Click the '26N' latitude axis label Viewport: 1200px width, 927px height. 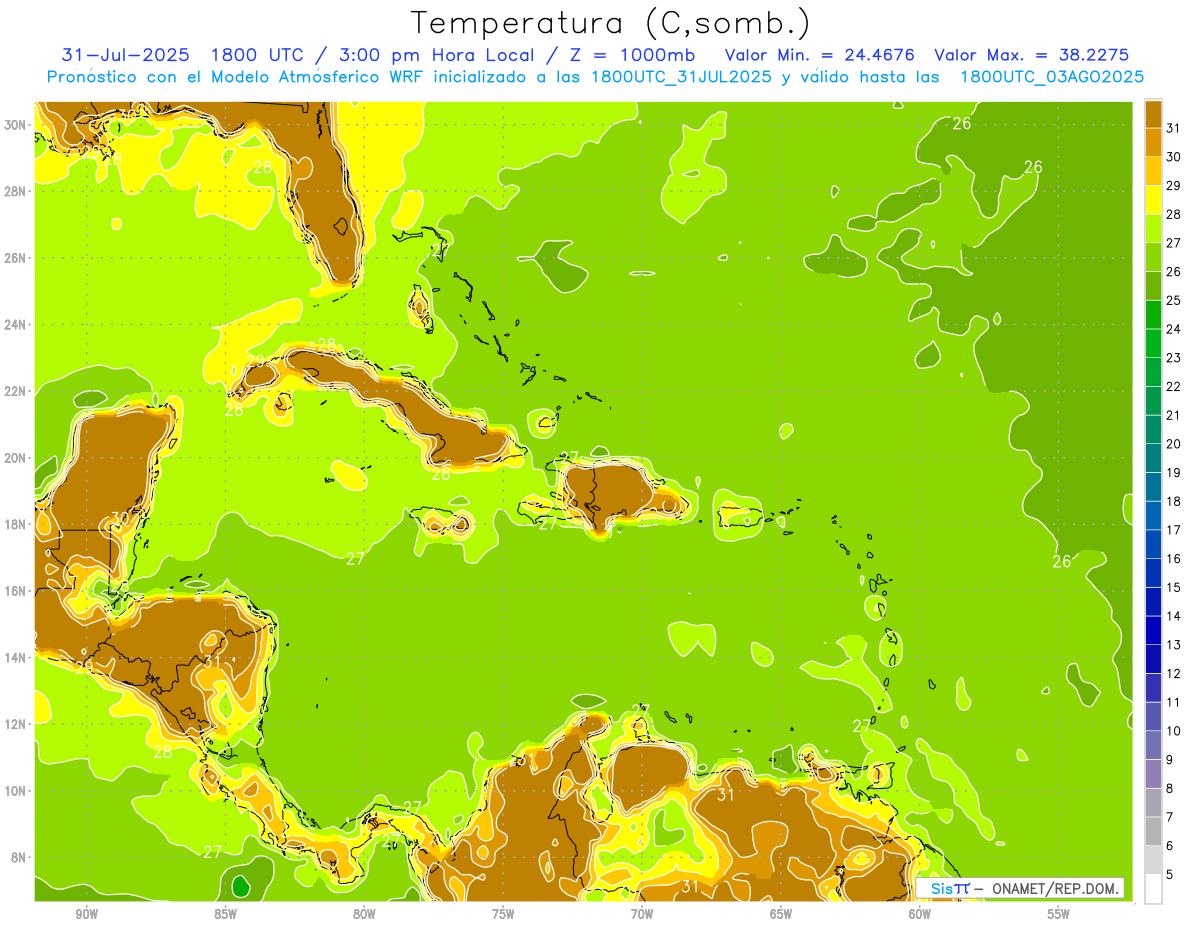(x=16, y=258)
